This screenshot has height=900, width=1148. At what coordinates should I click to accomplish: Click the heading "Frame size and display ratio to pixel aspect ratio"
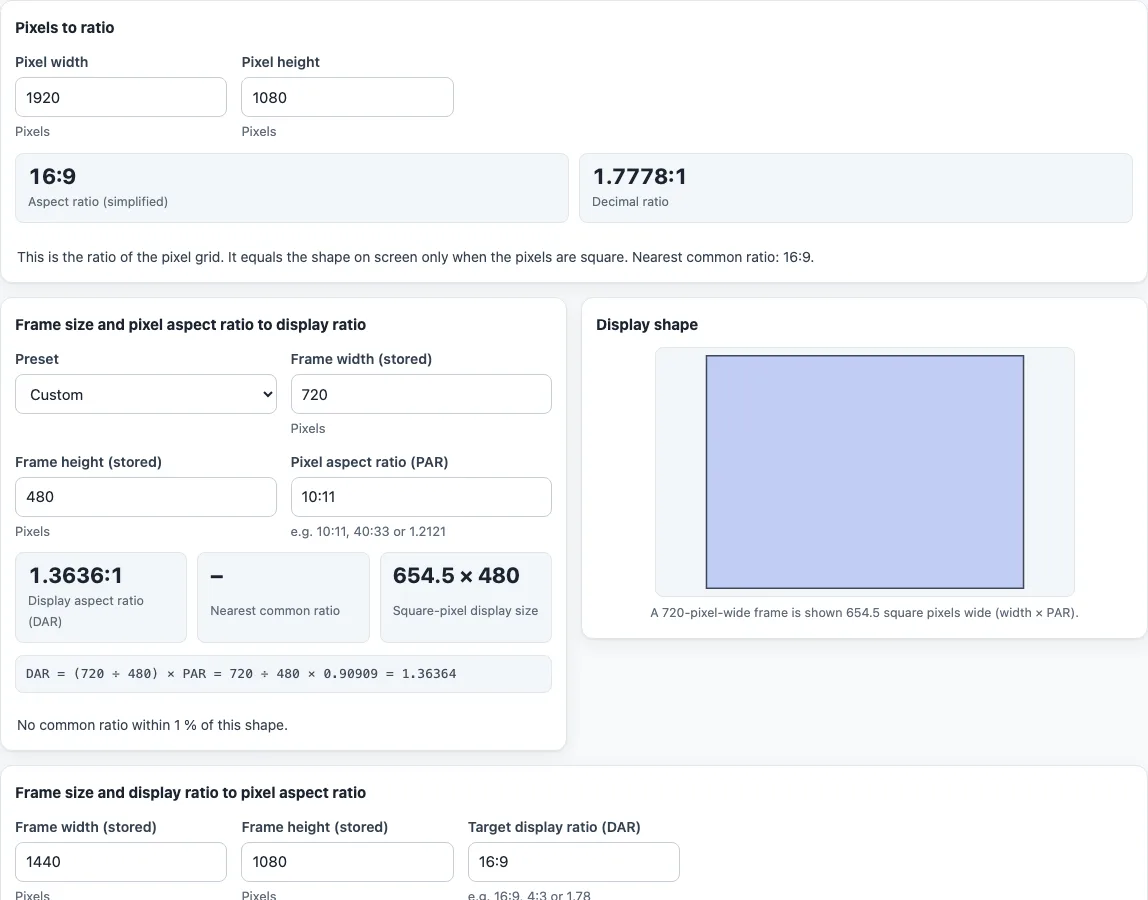pos(190,792)
